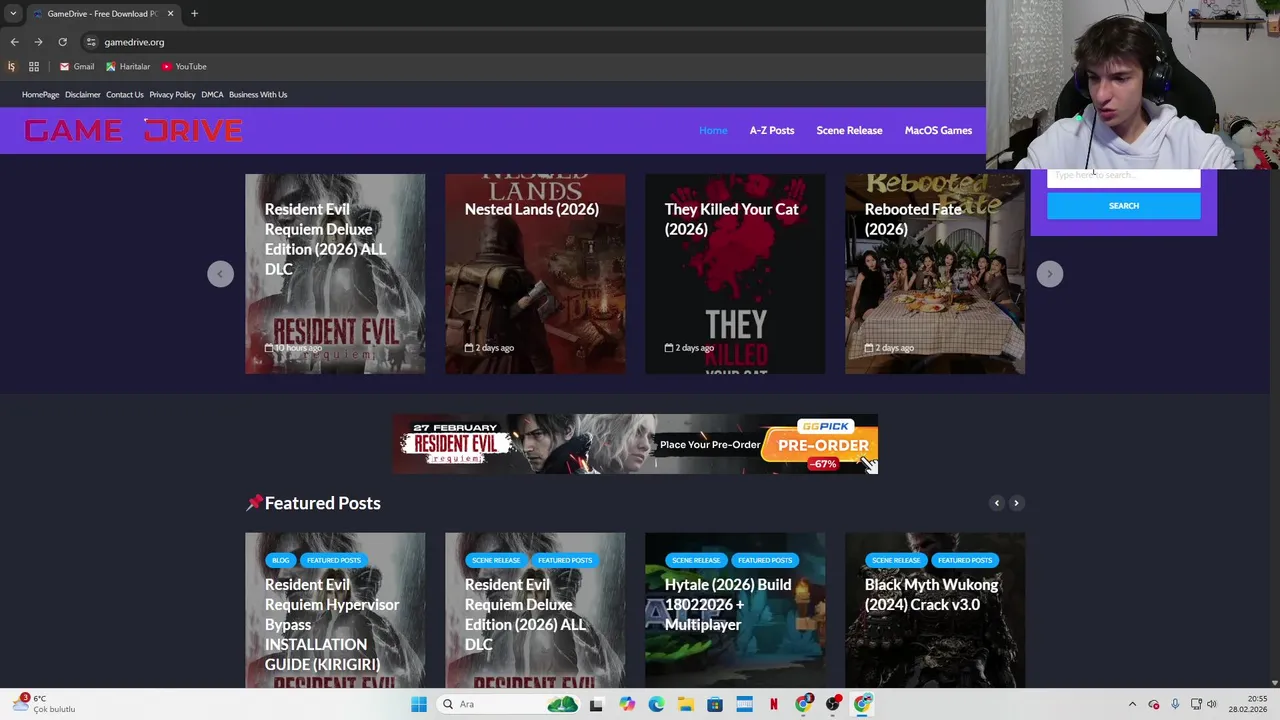Open the A-Z Posts menu

(772, 130)
